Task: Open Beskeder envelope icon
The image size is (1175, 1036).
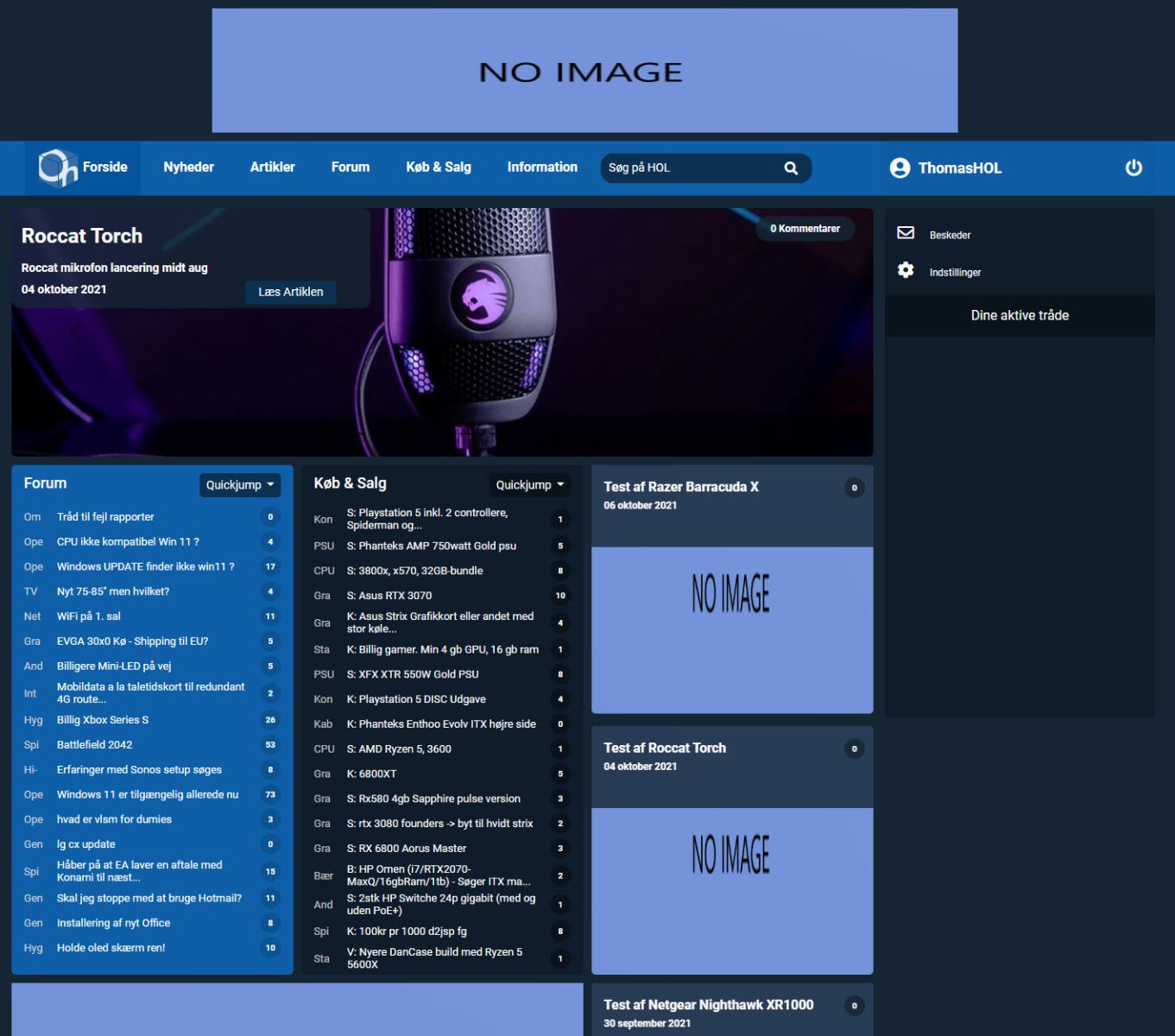Action: (x=906, y=233)
